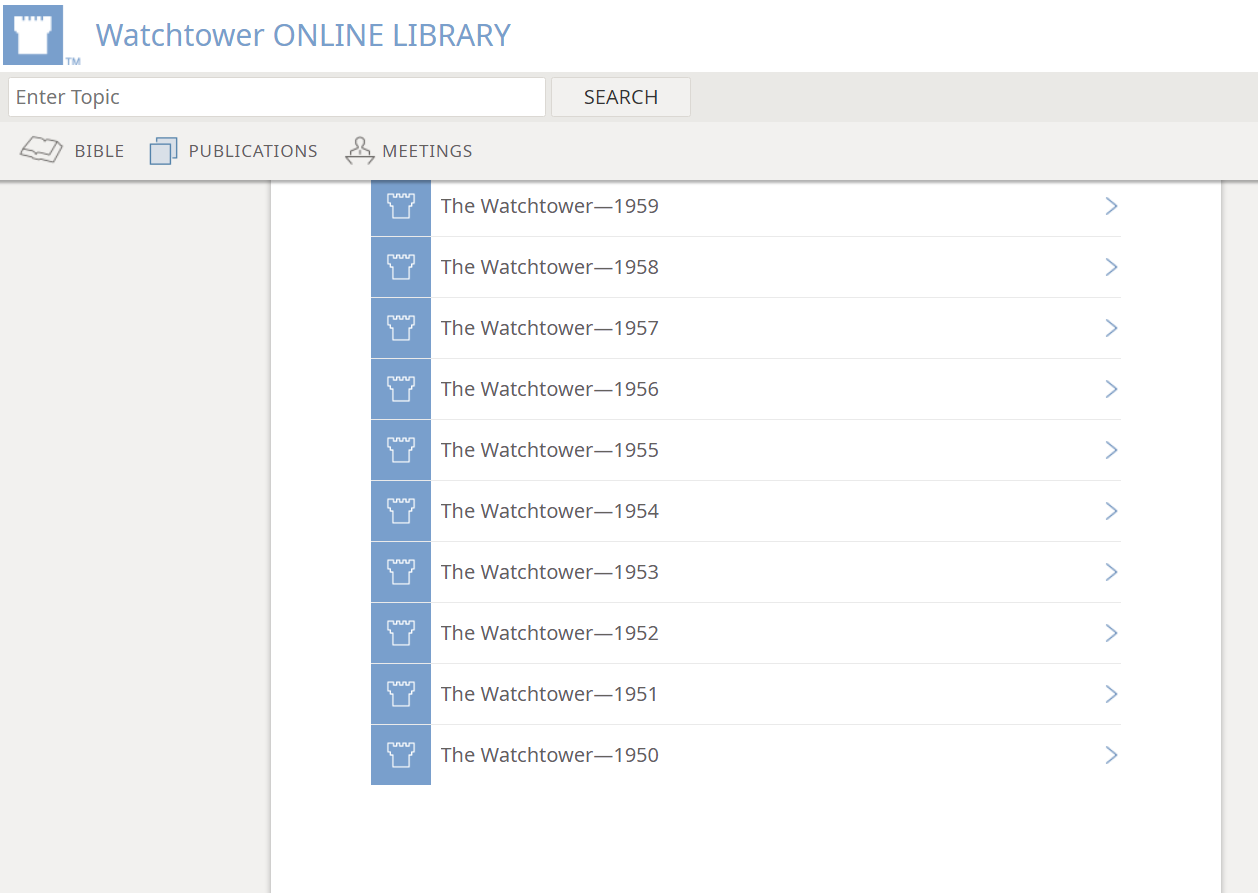This screenshot has height=893, width=1258.
Task: Expand chevron for The Watchtower—1952
Action: click(x=1111, y=633)
